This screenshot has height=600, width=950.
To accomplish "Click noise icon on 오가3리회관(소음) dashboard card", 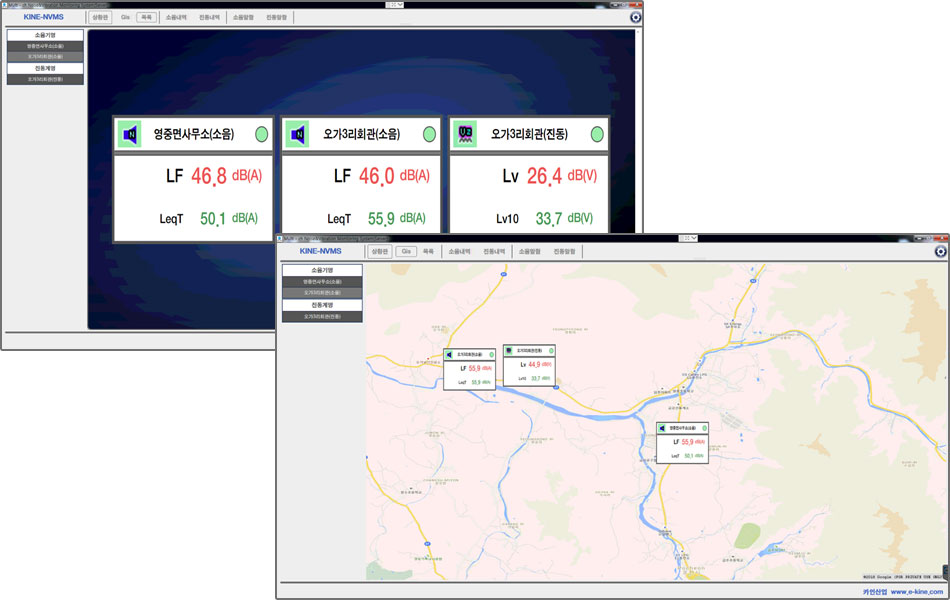I will [x=297, y=134].
